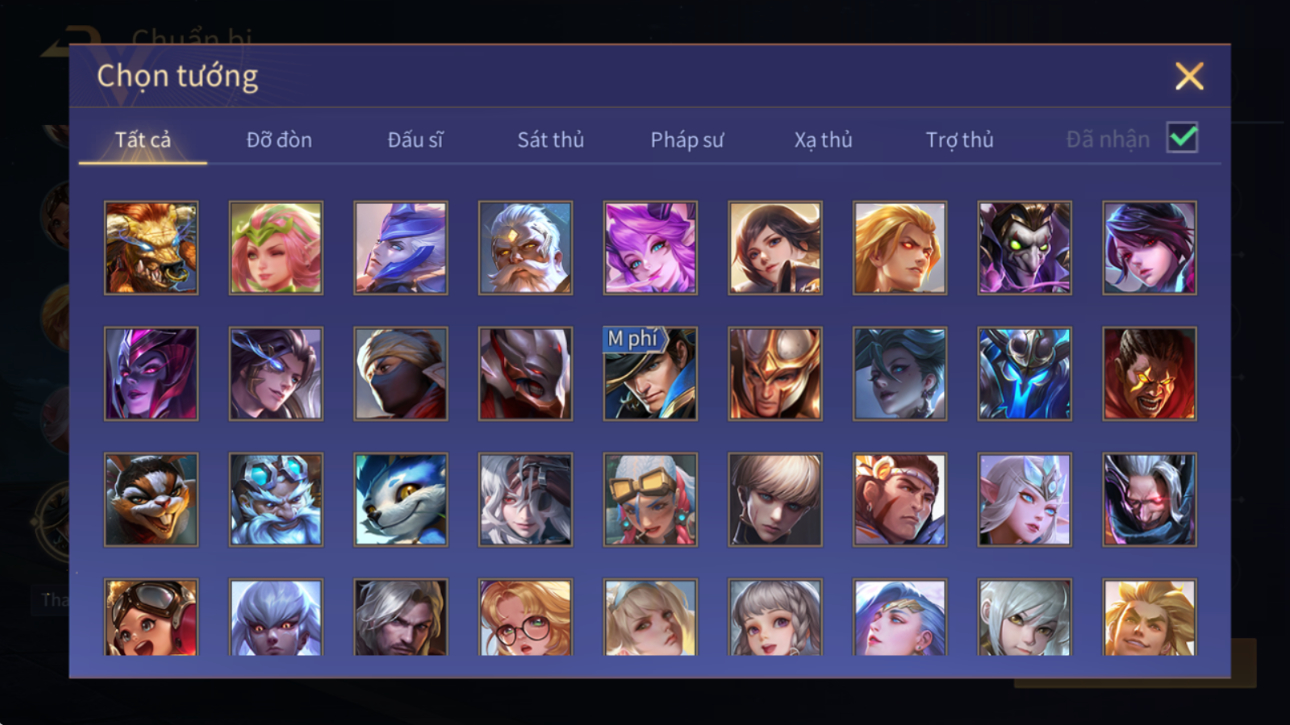Switch to the Trợ thủ tab
The height and width of the screenshot is (725, 1290).
(x=959, y=140)
